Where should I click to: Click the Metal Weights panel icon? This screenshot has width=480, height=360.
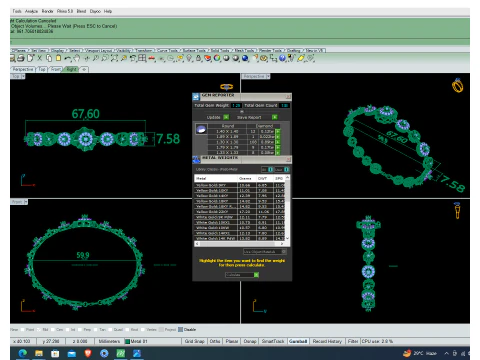pos(196,159)
